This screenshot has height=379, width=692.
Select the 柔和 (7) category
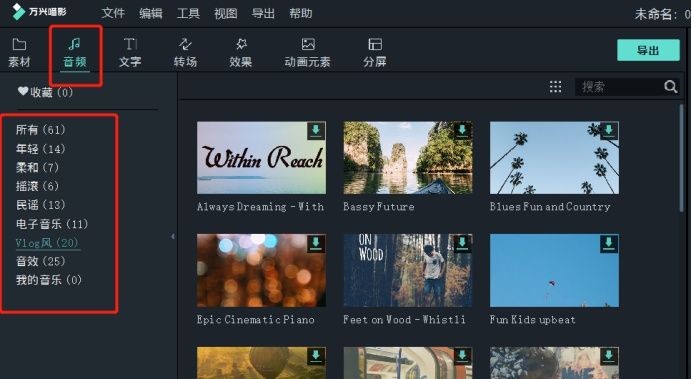point(37,167)
